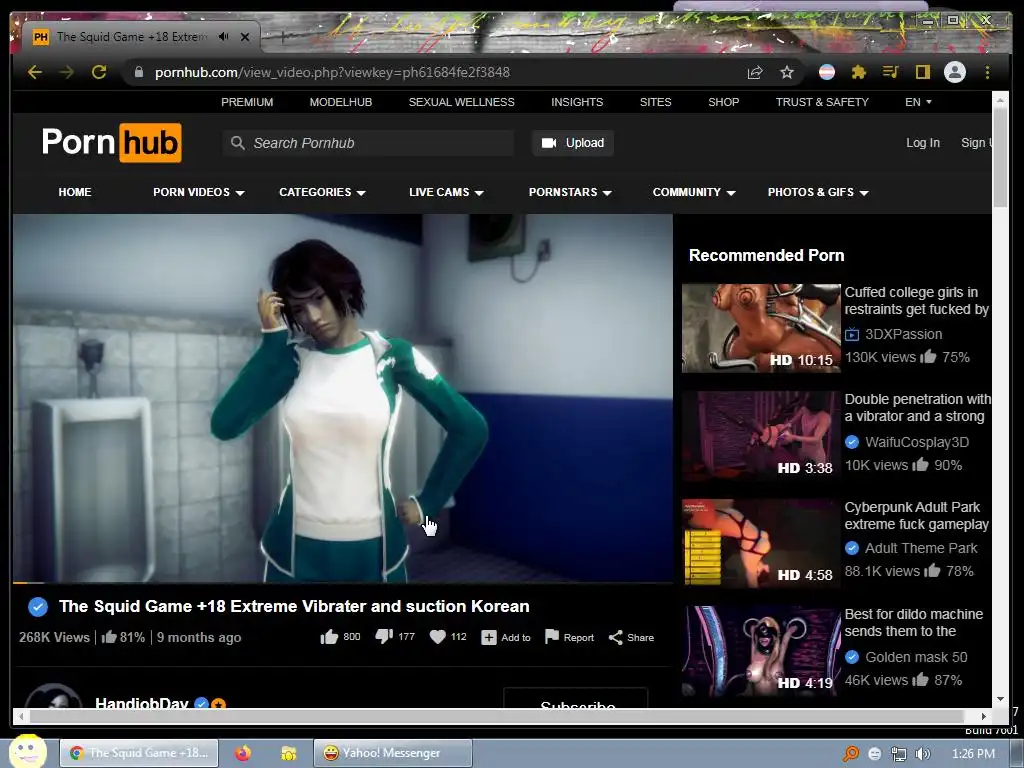The height and width of the screenshot is (768, 1024).
Task: Open the MODELHUB top menu link
Action: coord(341,102)
